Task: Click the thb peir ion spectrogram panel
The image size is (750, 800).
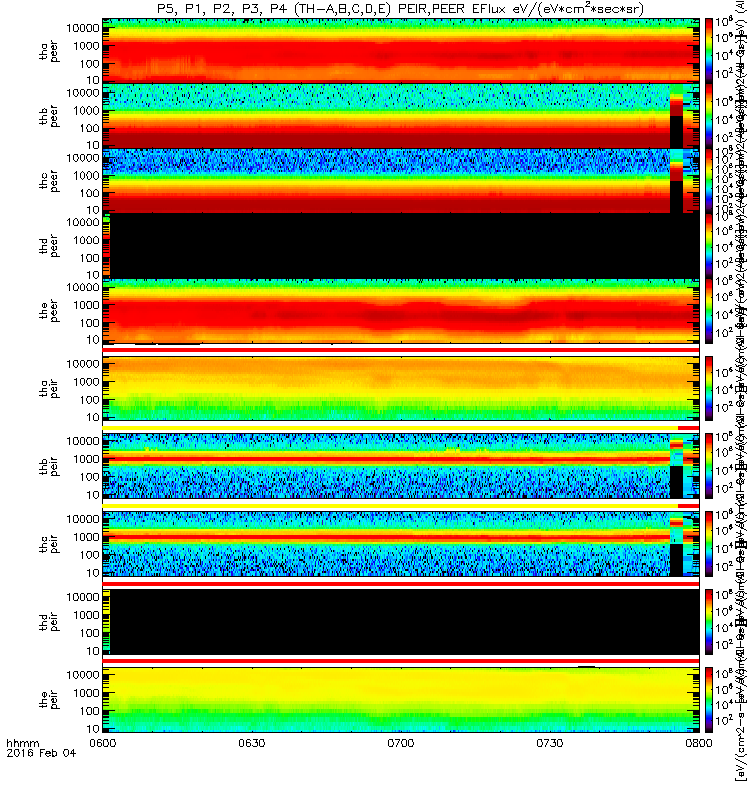Action: [401, 466]
